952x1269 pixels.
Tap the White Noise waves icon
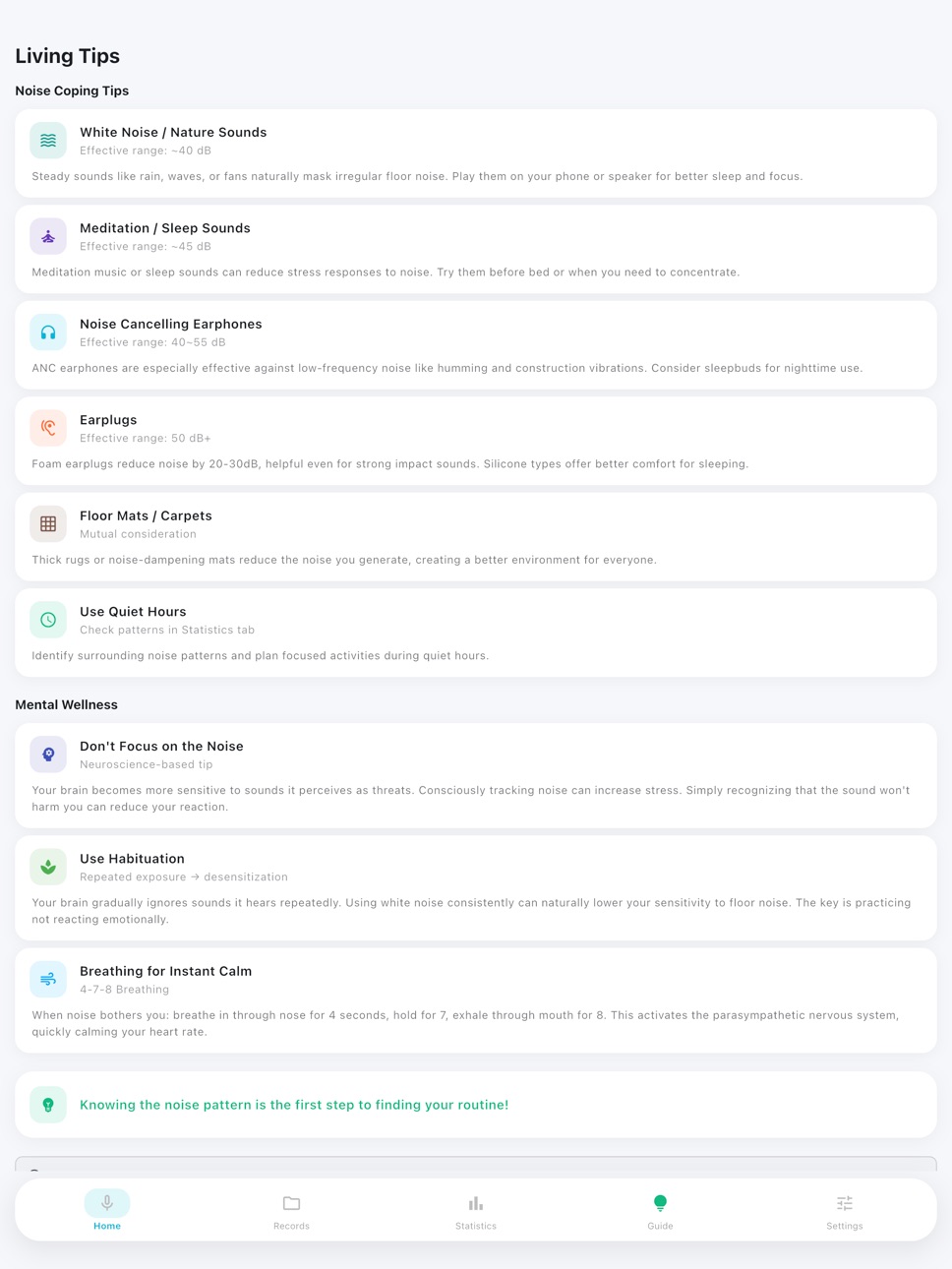tap(48, 141)
